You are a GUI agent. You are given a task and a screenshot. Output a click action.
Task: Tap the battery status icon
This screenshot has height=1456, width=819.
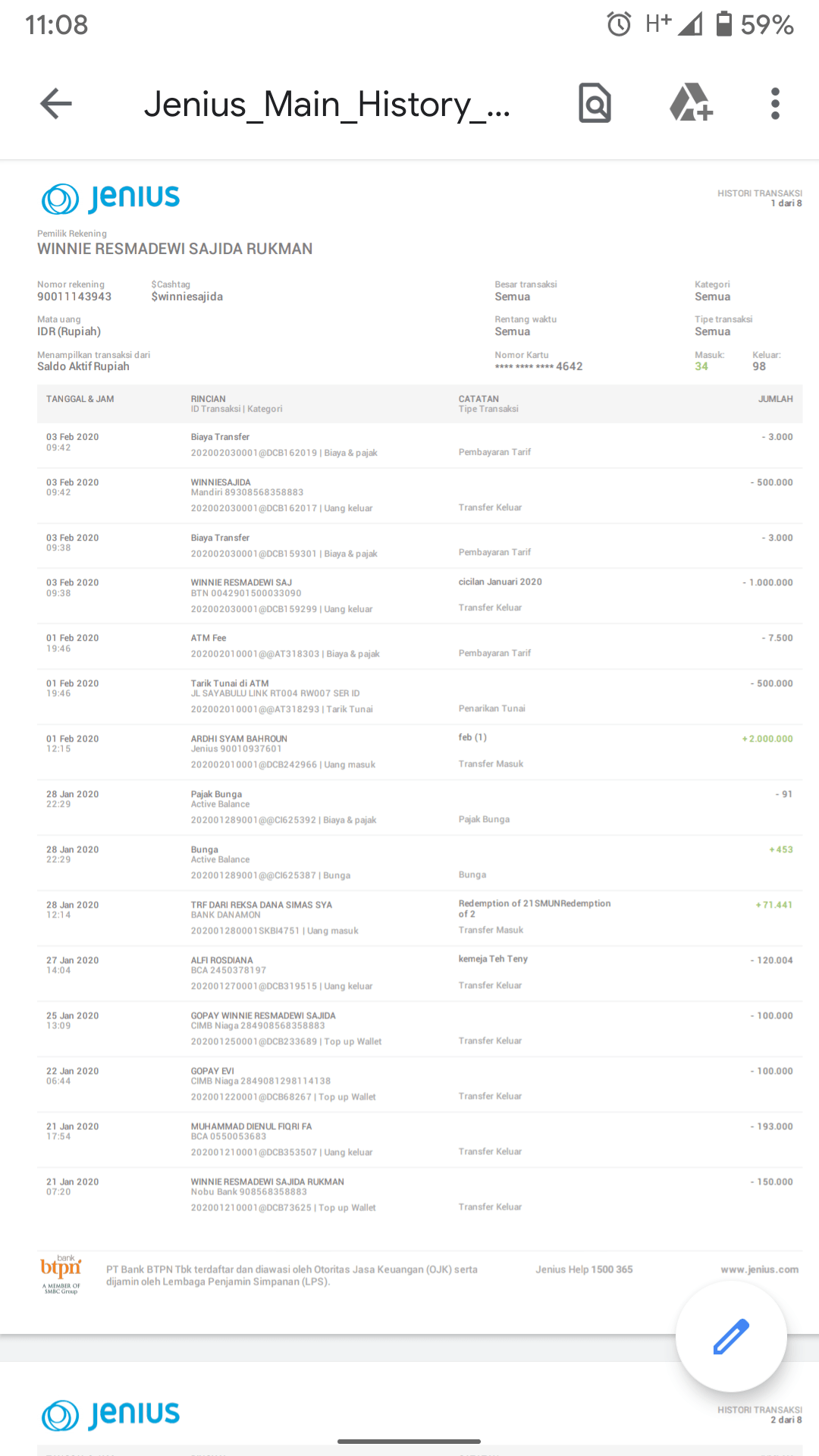[x=724, y=24]
